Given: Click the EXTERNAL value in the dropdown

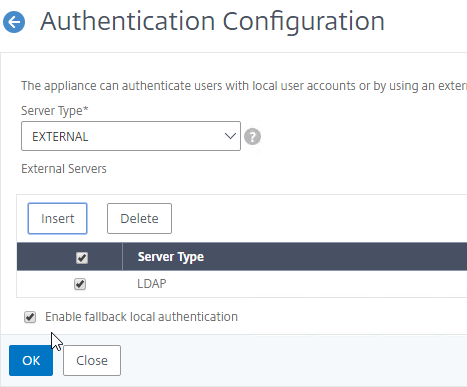Looking at the screenshot, I should [x=60, y=137].
